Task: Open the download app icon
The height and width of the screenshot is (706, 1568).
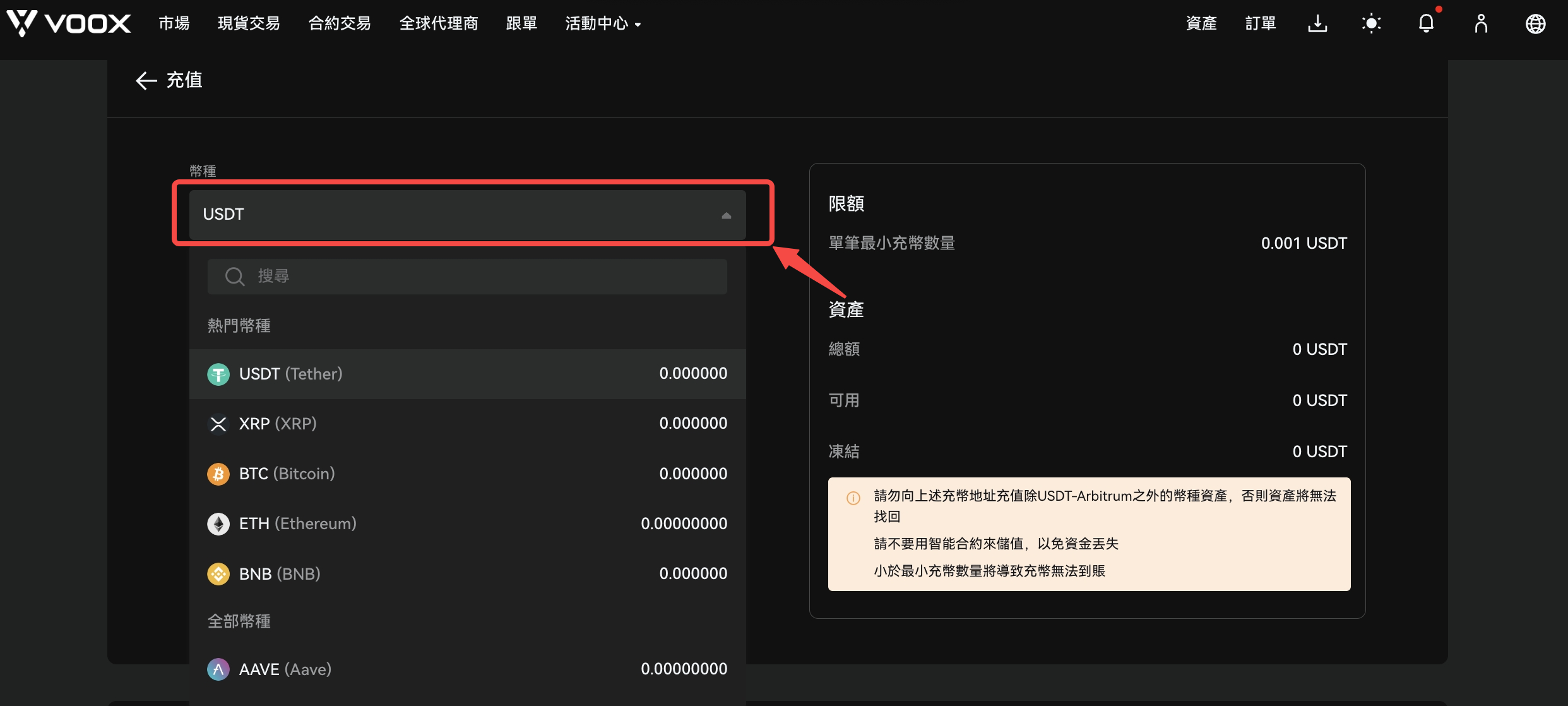Action: pyautogui.click(x=1317, y=24)
